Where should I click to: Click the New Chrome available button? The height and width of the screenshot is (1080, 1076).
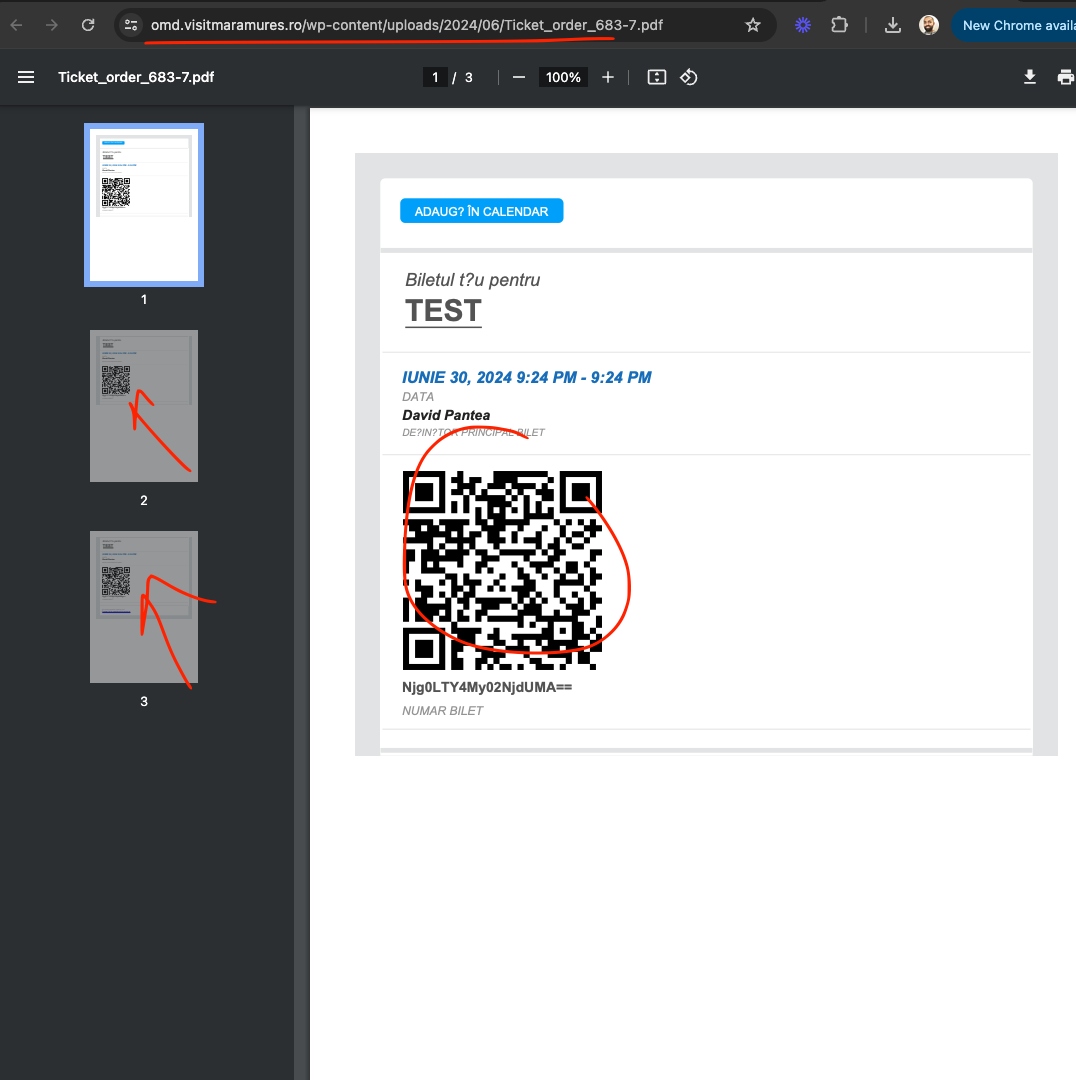click(x=1014, y=25)
